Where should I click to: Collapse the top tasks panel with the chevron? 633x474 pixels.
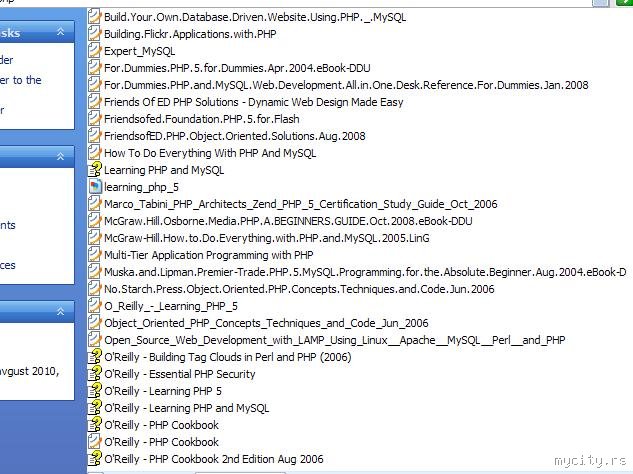(61, 31)
